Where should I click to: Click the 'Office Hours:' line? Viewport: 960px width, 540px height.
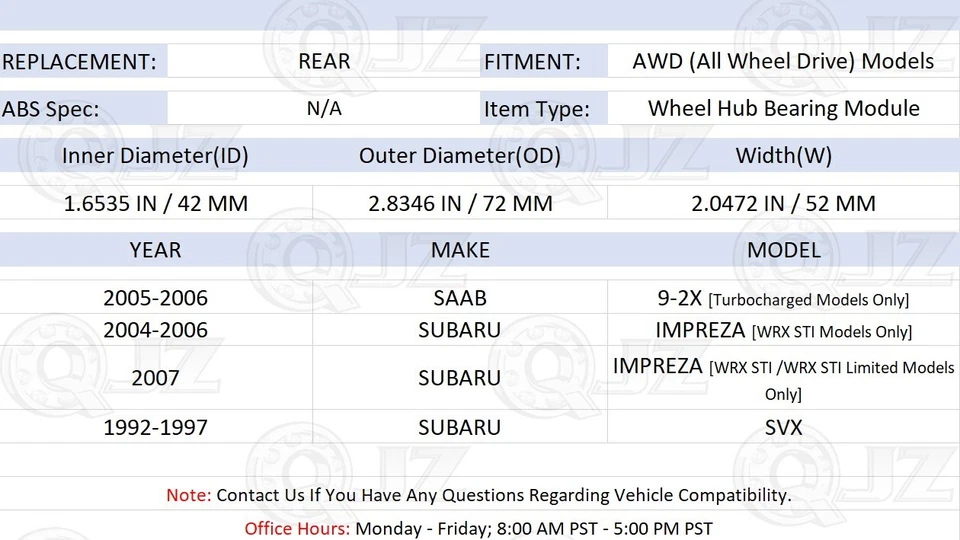coord(479,528)
